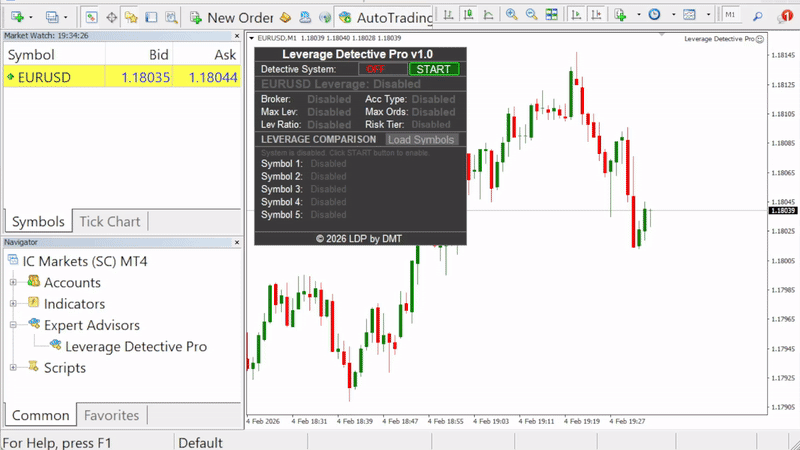The image size is (800, 450).
Task: Select IC Markets (SC) MT4 tree root
Action: click(x=85, y=261)
